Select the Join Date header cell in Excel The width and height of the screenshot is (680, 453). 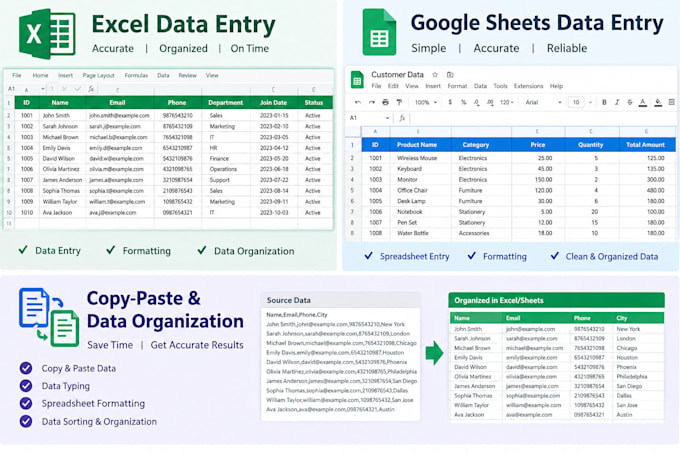273,103
